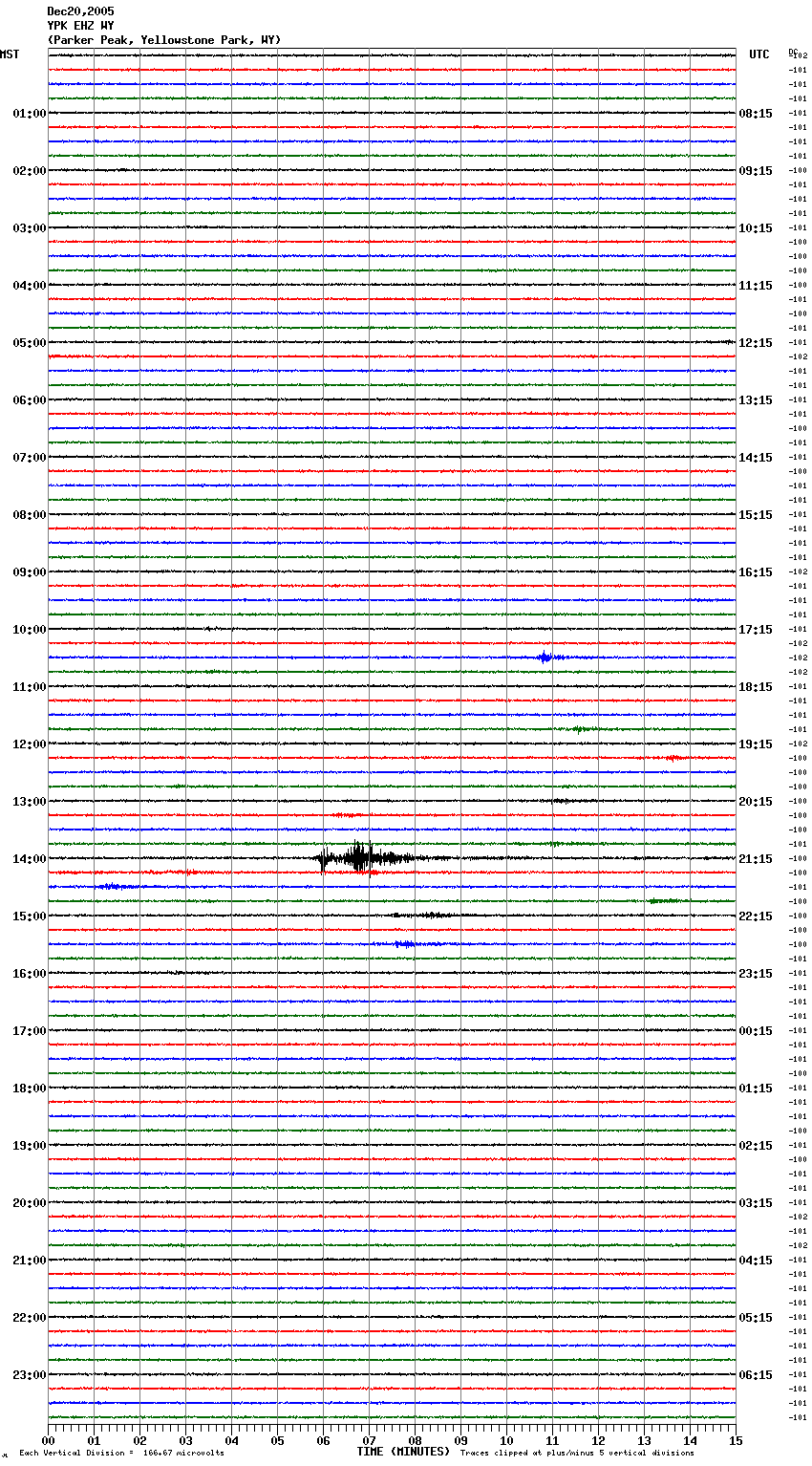This screenshot has width=812, height=1466.
Task: Click the Each Vertical Division 166.67 microvolts note
Action: click(122, 1454)
